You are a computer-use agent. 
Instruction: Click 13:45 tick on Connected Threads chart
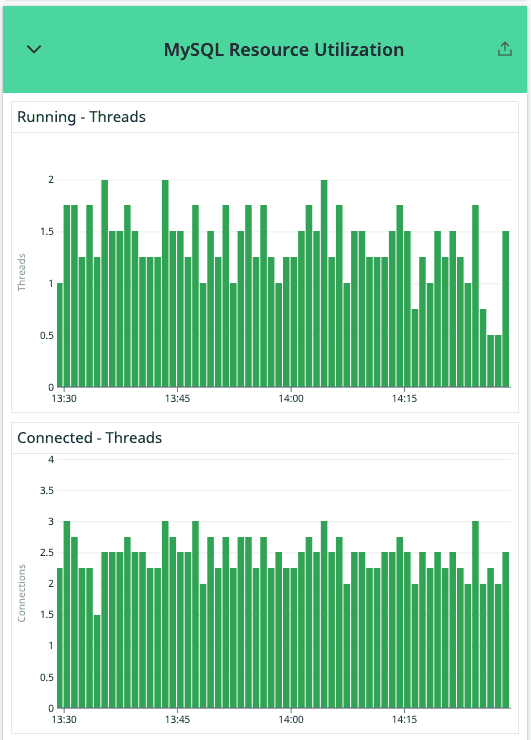point(177,719)
